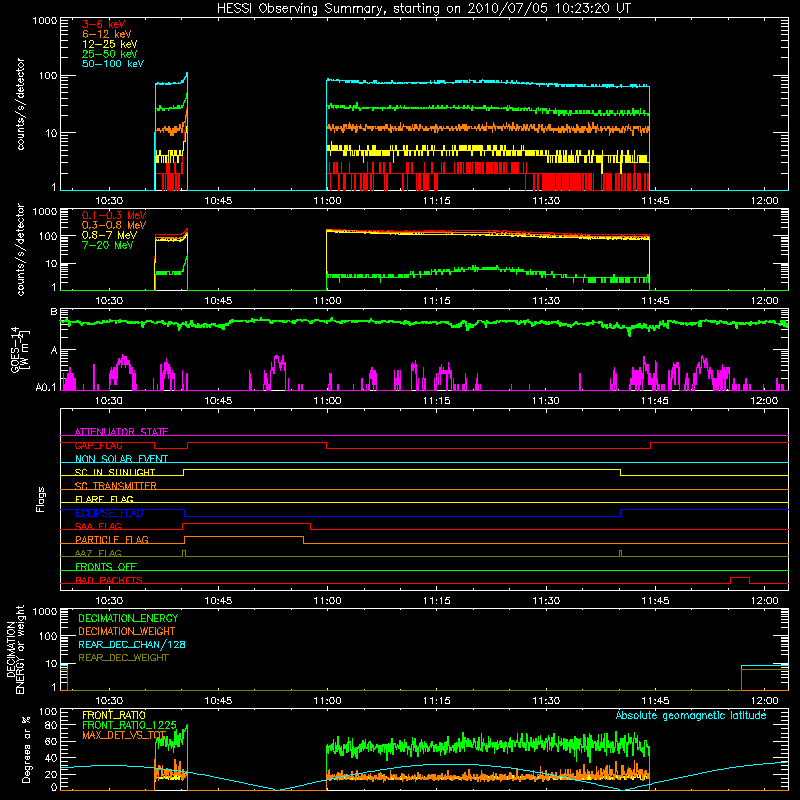Click the REAR_DEC_WEIGHT legend label
800x800 pixels.
coord(123,658)
